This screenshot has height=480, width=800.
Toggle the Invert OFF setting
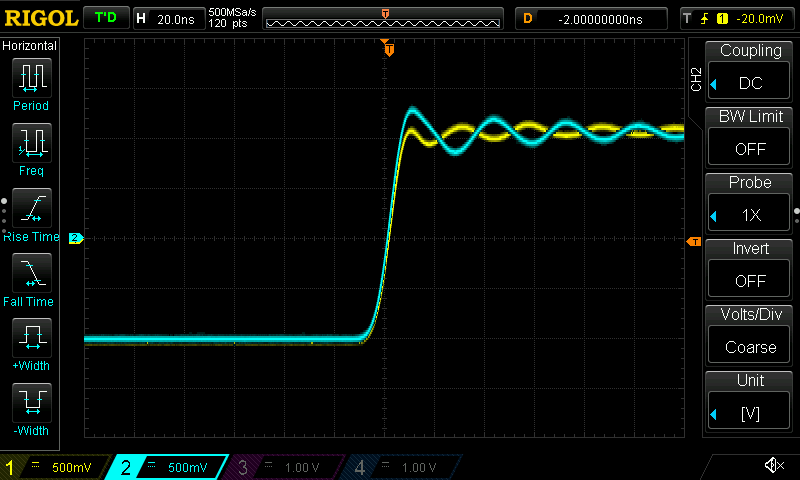click(x=749, y=269)
